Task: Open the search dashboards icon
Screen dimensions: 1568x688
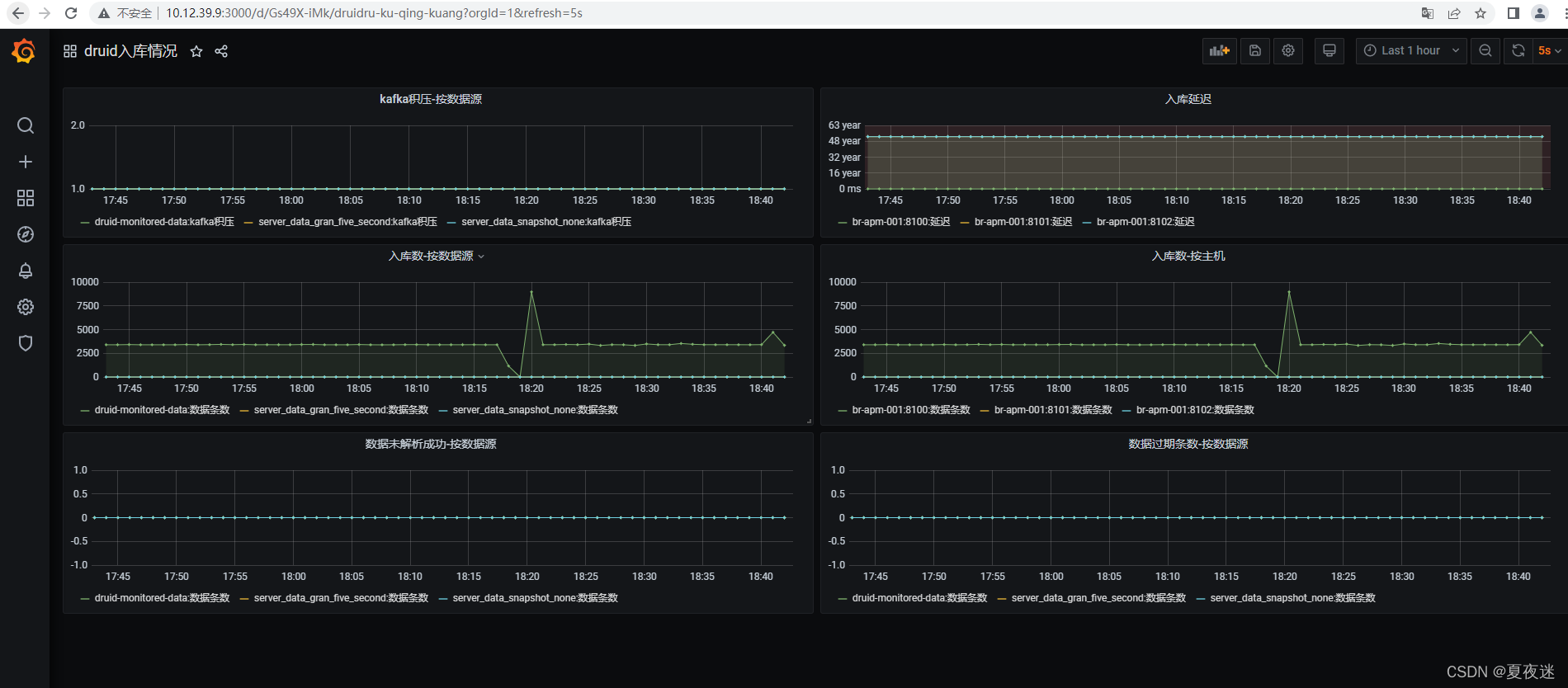Action: click(26, 125)
